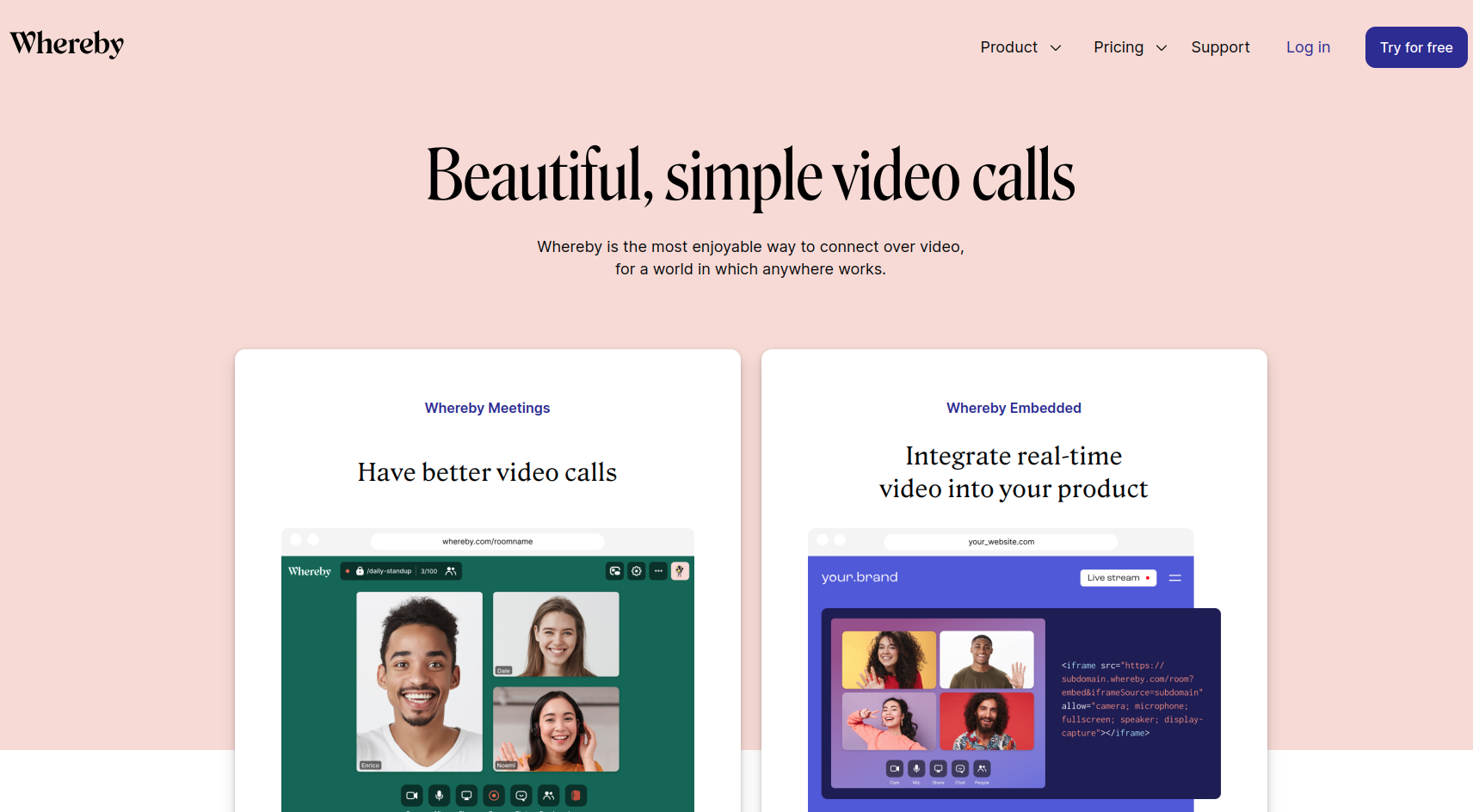The height and width of the screenshot is (812, 1473).
Task: Open the Pricing menu
Action: (x=1119, y=47)
